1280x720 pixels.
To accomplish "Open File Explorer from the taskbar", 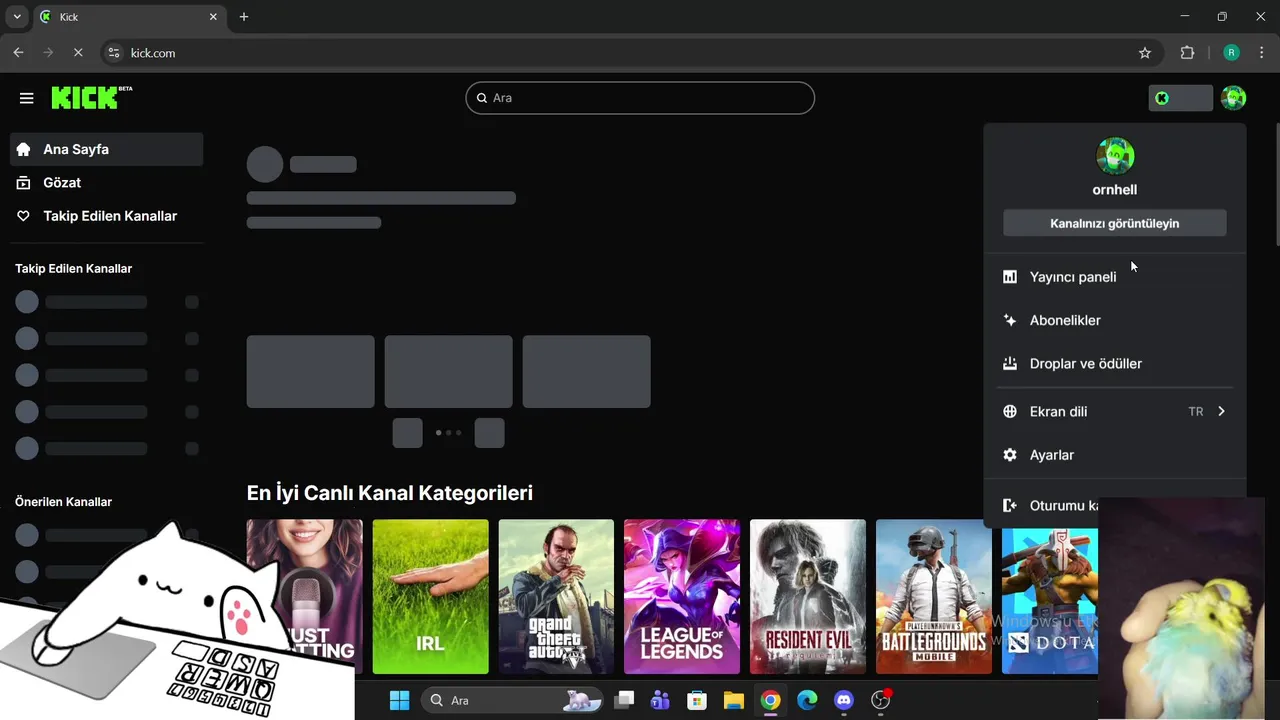I will point(734,700).
